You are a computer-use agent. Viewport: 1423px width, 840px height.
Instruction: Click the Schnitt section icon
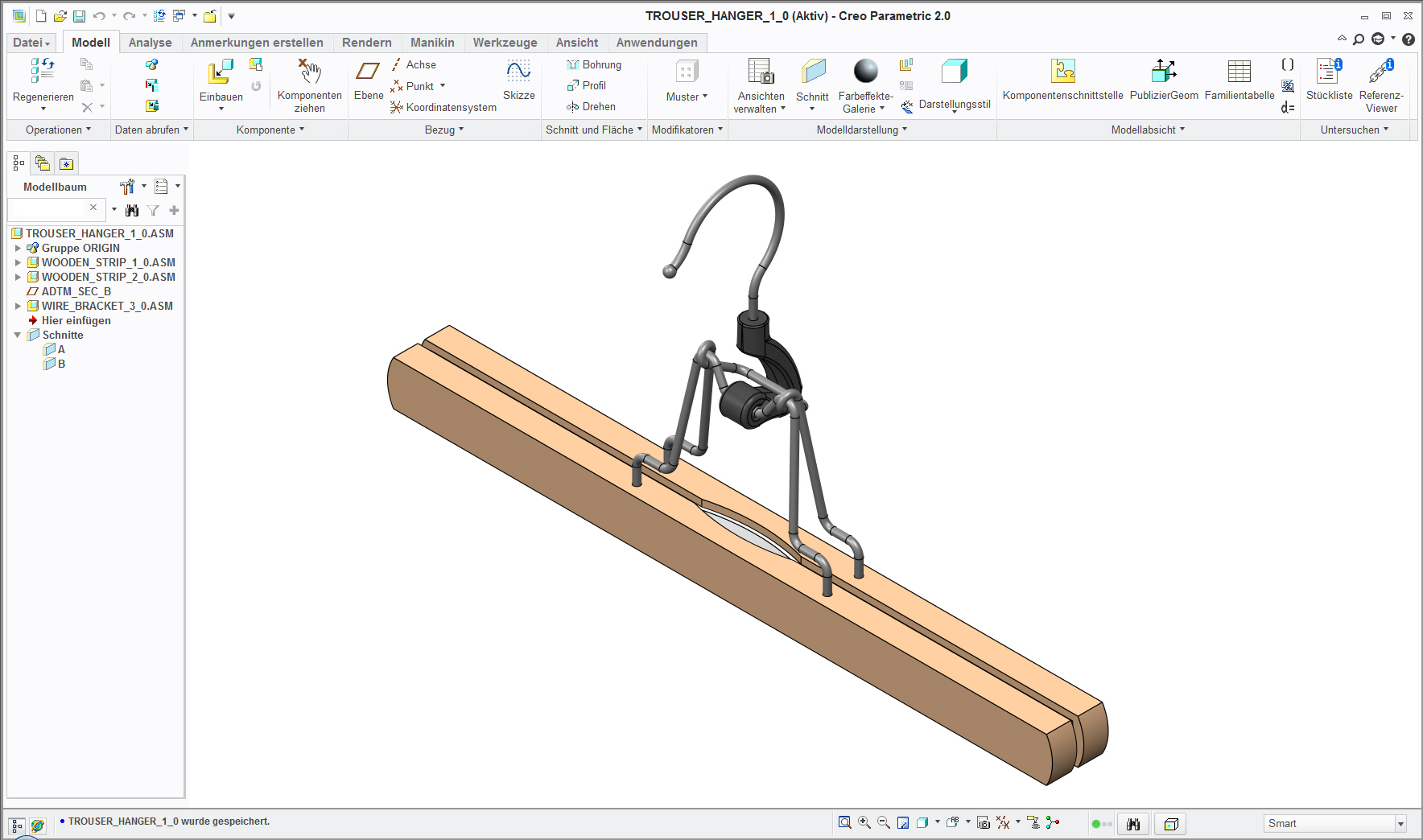pyautogui.click(x=813, y=72)
